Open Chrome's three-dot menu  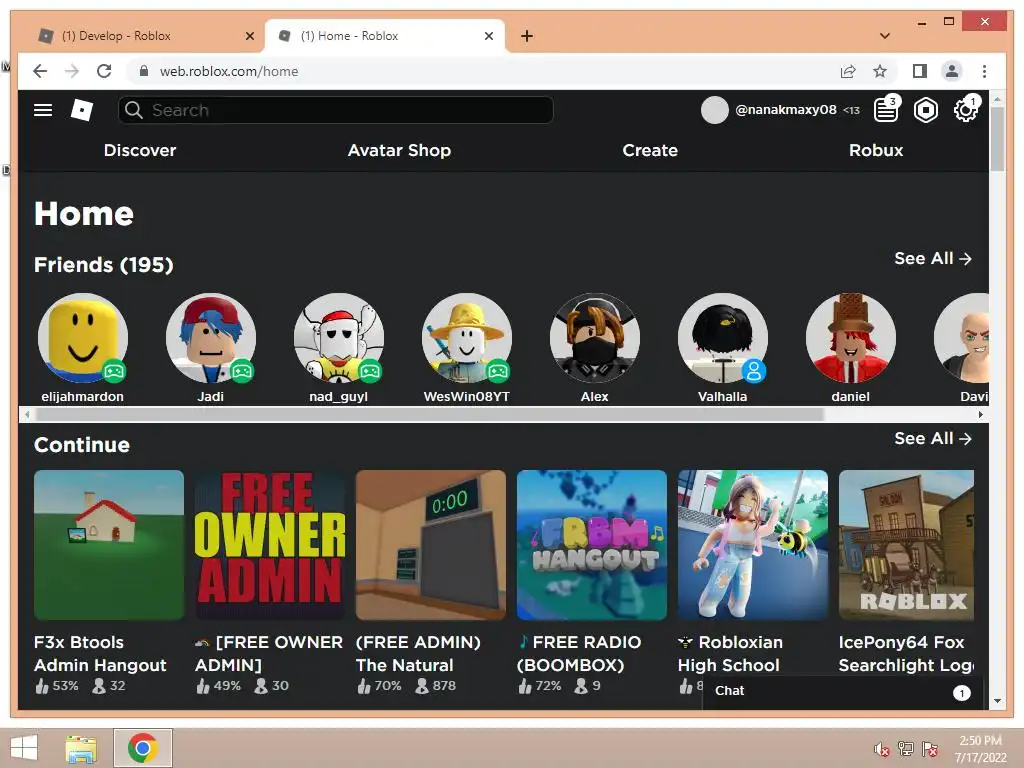[984, 71]
